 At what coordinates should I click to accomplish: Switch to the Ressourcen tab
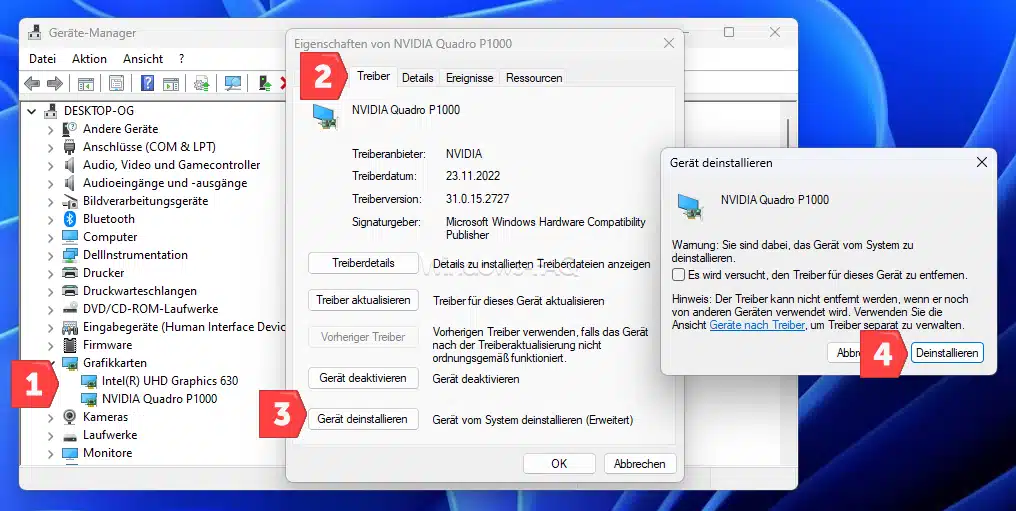point(534,78)
